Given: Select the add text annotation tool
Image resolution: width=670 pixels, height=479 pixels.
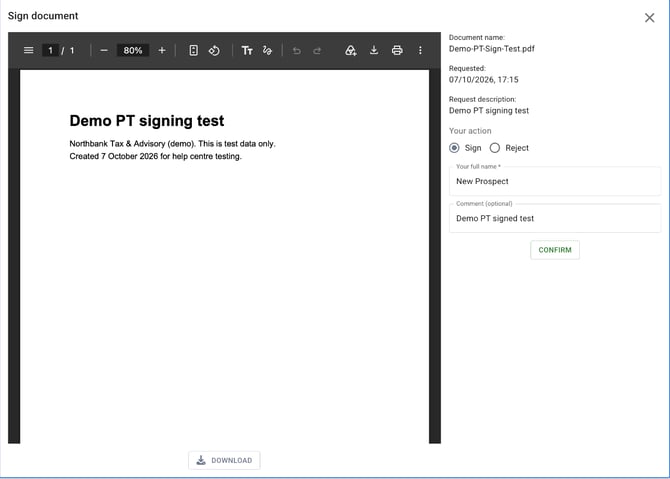Looking at the screenshot, I should (x=247, y=50).
